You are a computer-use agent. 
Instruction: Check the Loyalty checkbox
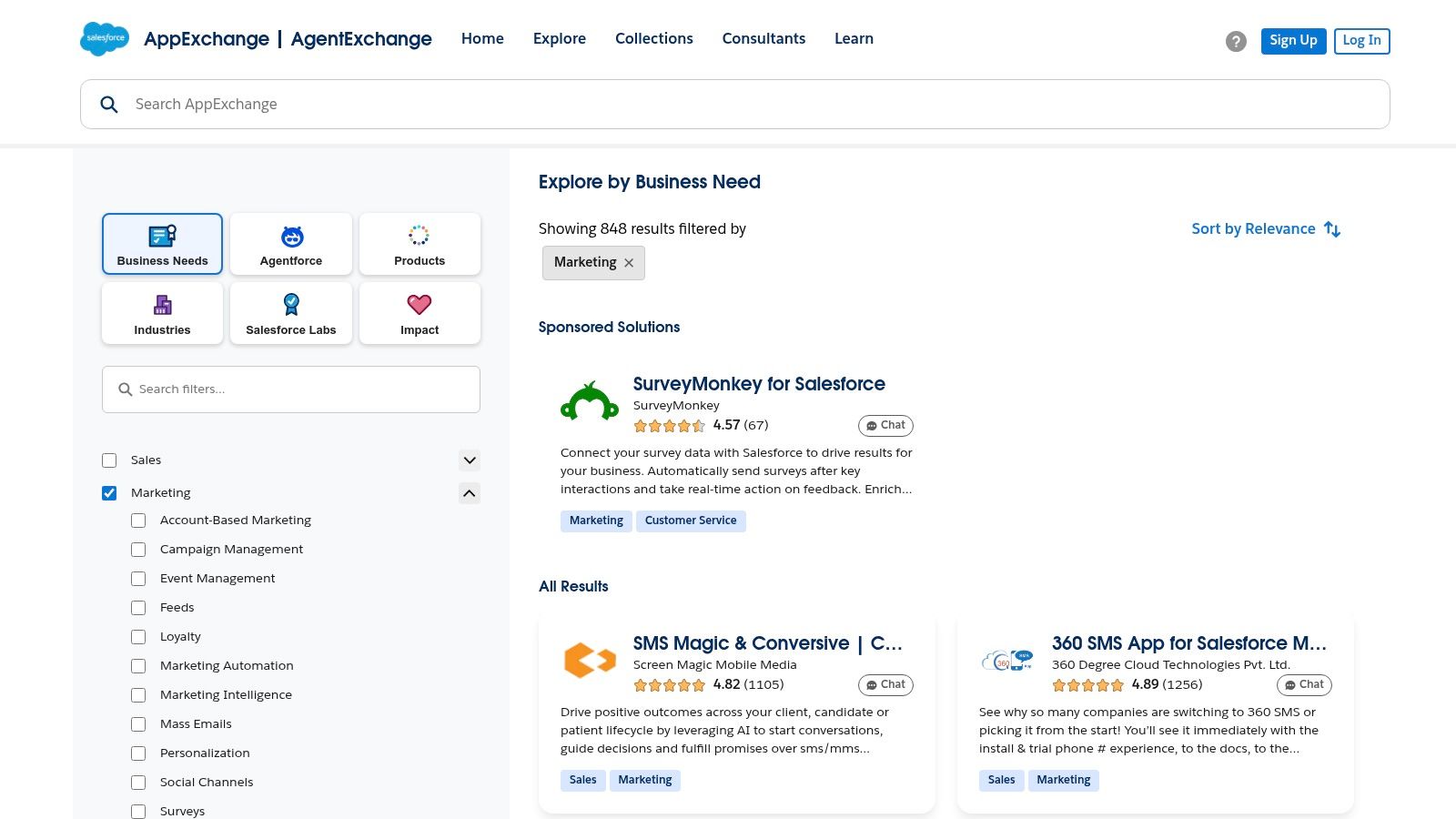138,637
